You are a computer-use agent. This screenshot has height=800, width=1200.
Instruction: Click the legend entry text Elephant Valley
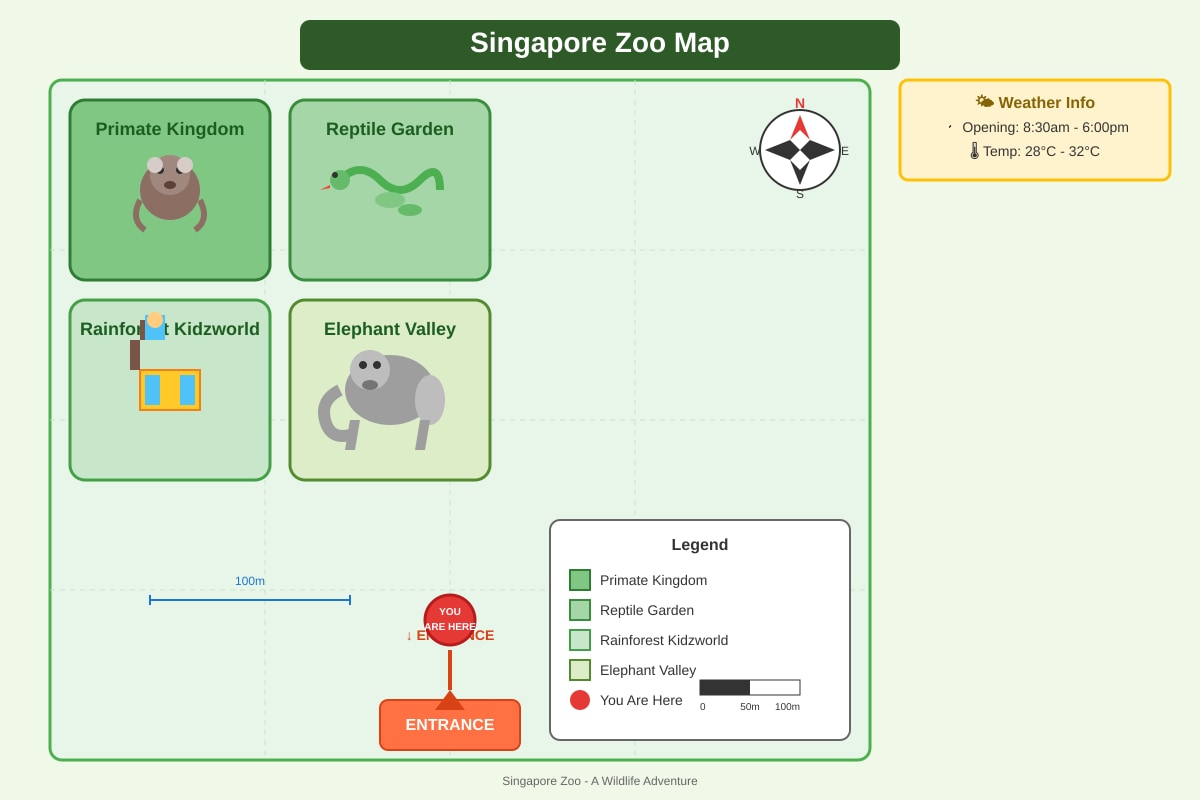coord(648,670)
